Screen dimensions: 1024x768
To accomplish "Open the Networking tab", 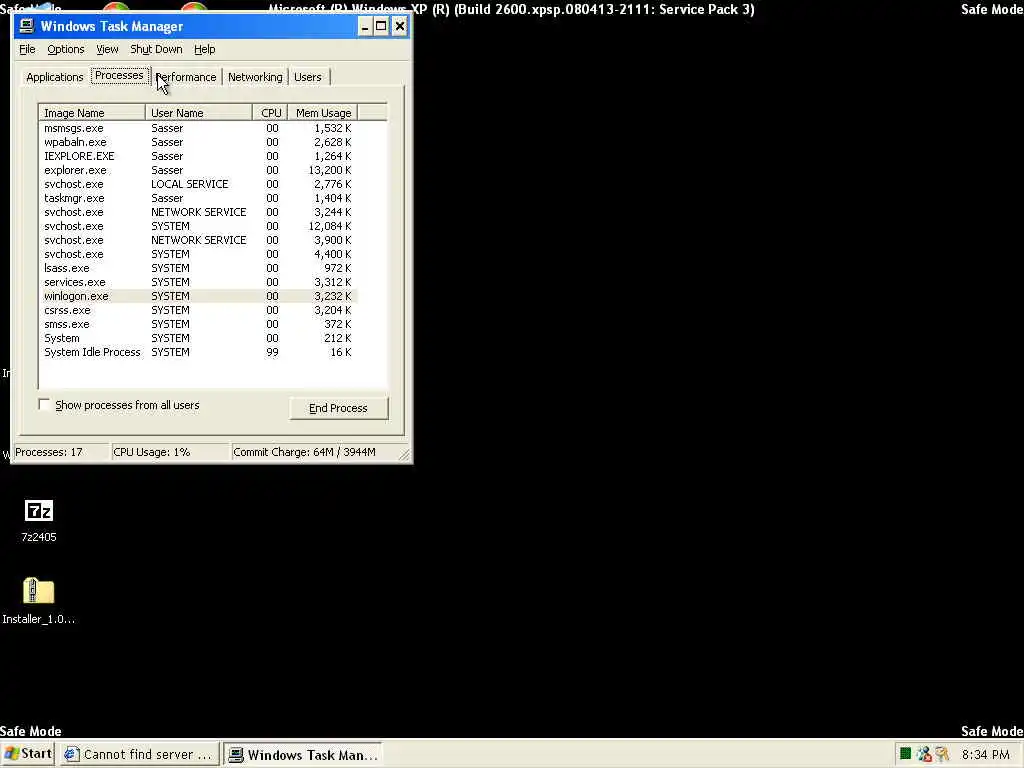I will click(x=255, y=77).
